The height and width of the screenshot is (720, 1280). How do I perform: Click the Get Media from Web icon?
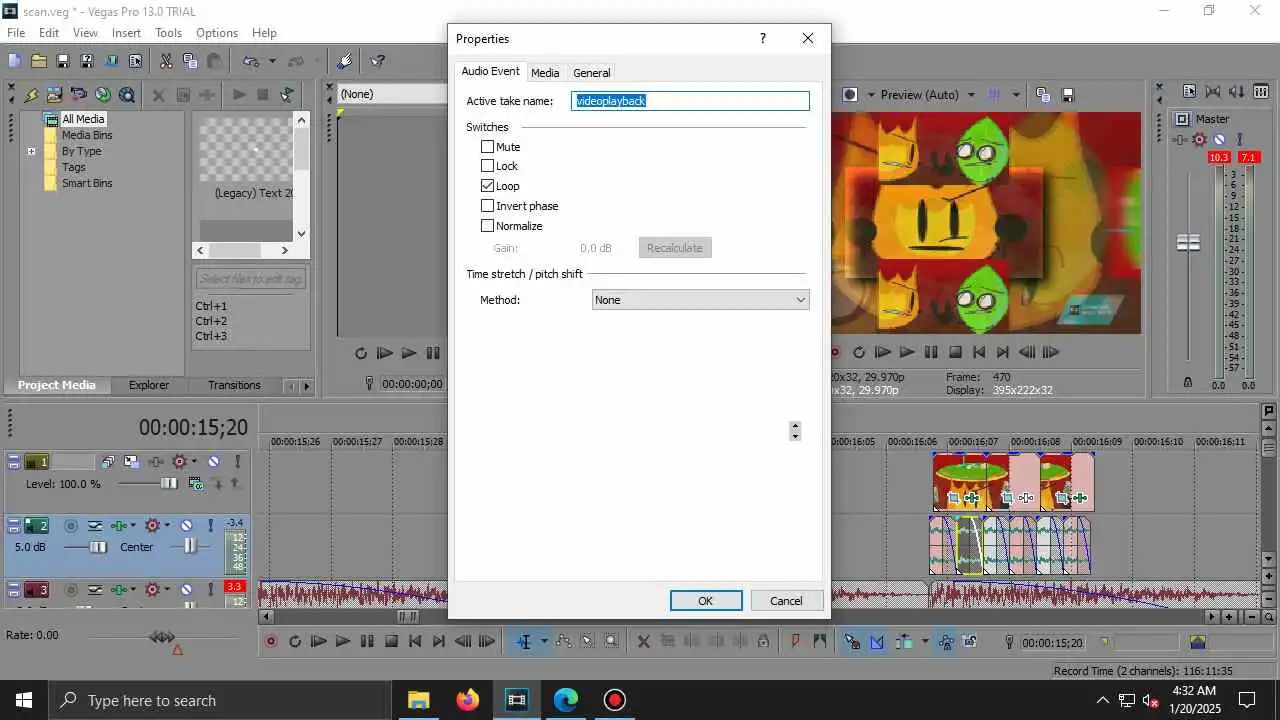[127, 95]
